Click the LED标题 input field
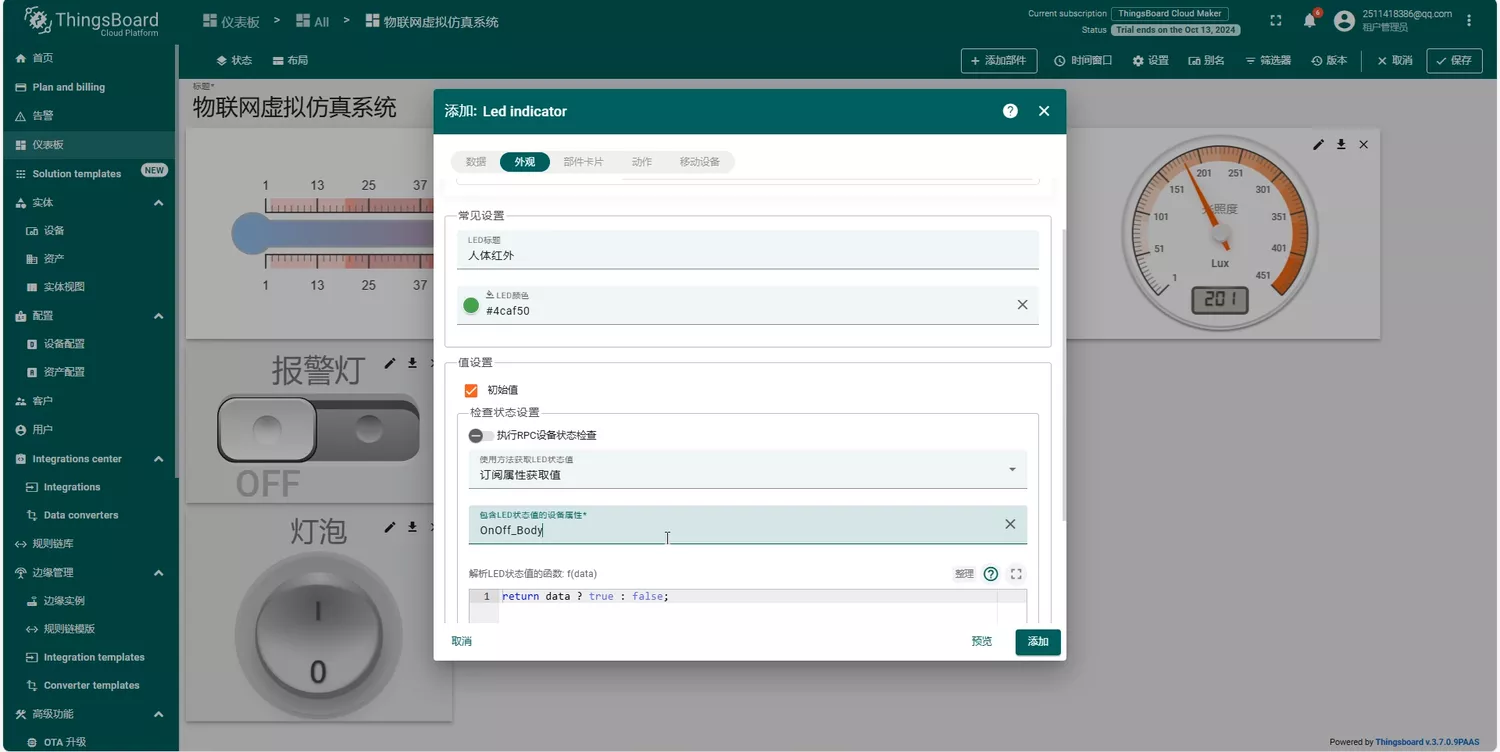Image resolution: width=1500 pixels, height=752 pixels. pos(747,256)
